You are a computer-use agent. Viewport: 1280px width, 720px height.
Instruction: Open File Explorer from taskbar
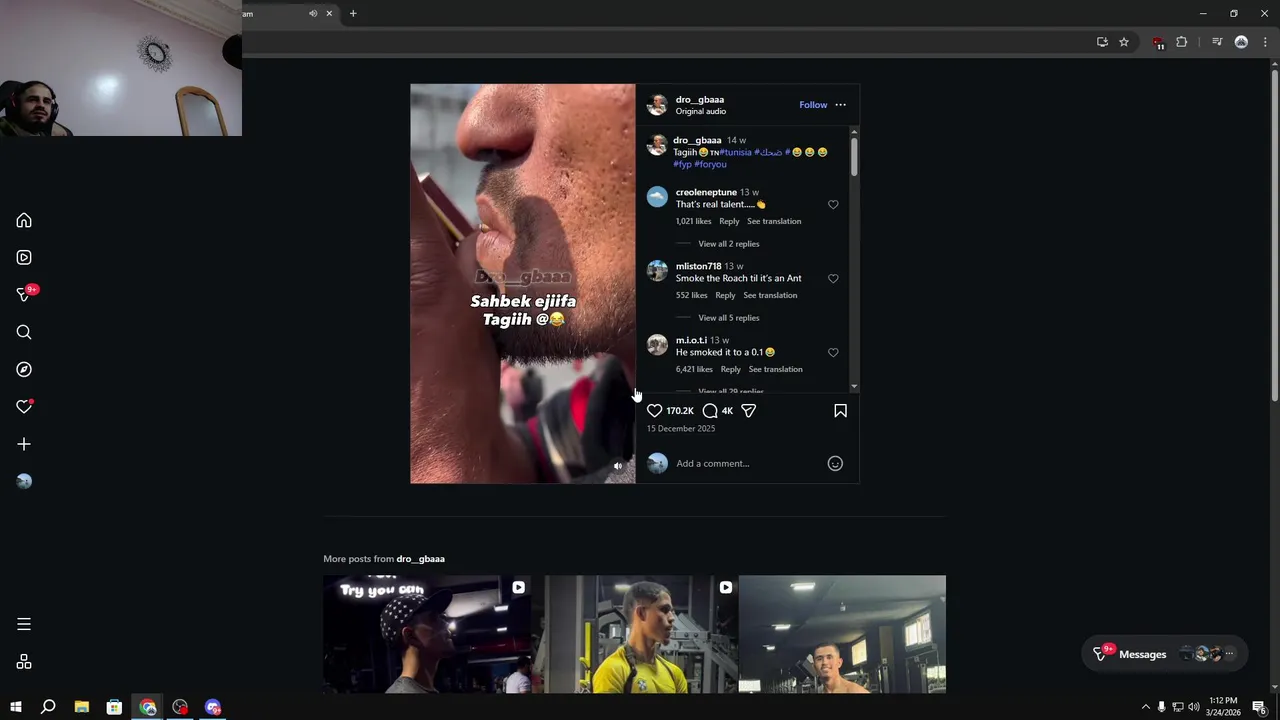(82, 707)
